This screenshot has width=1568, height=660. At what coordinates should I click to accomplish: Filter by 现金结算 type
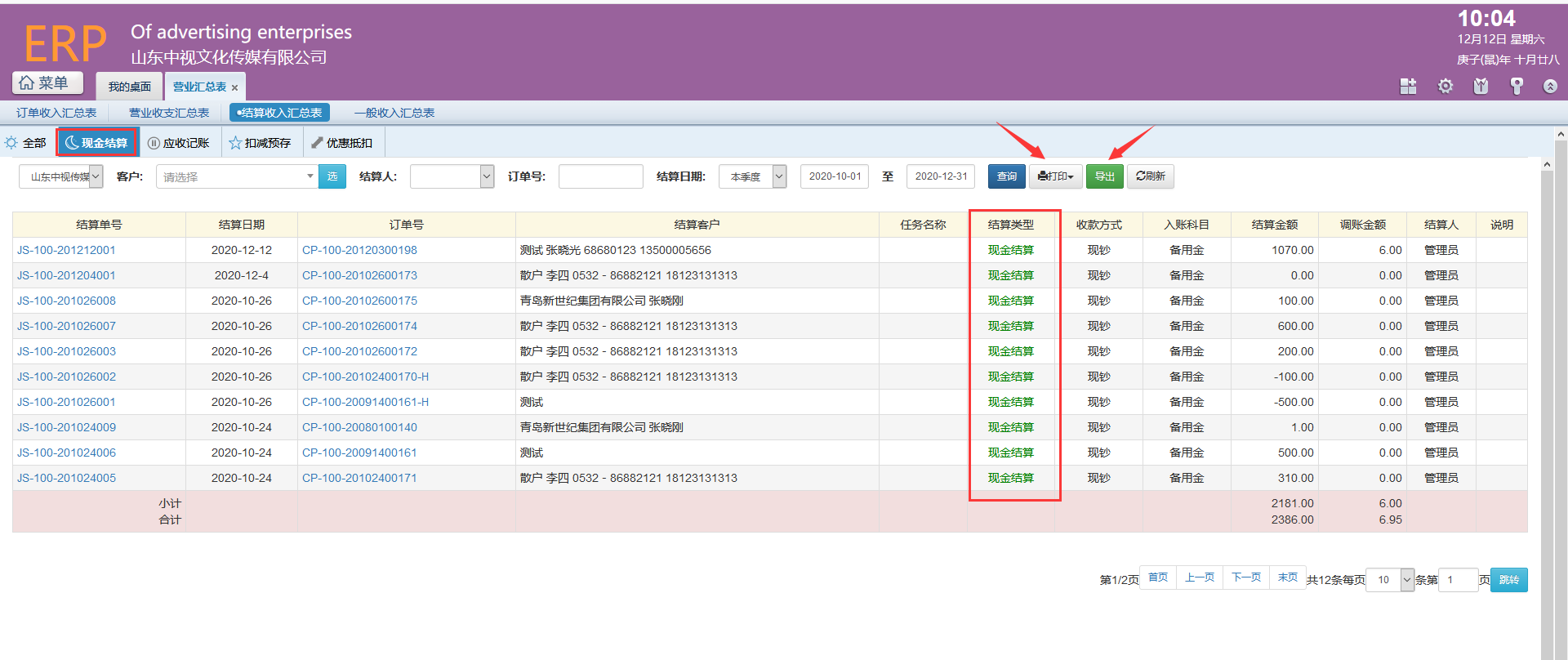96,143
